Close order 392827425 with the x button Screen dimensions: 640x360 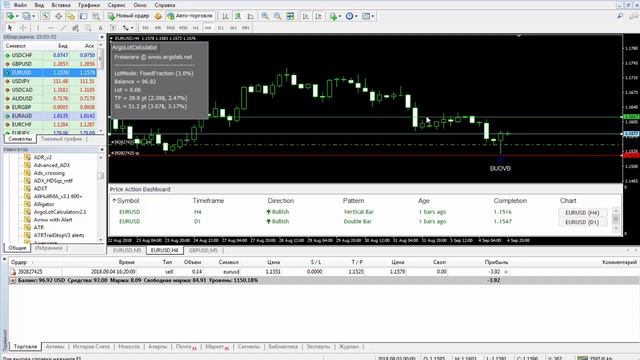pos(506,272)
